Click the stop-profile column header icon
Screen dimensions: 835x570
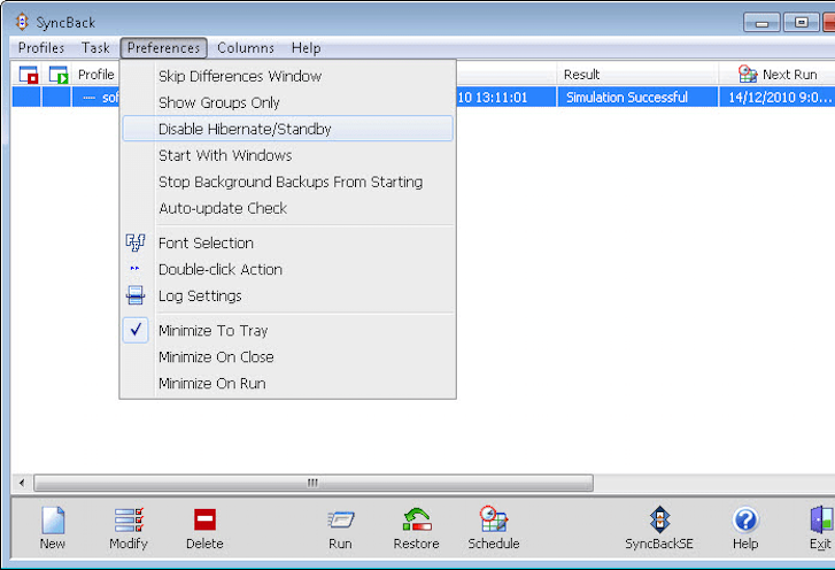point(28,75)
